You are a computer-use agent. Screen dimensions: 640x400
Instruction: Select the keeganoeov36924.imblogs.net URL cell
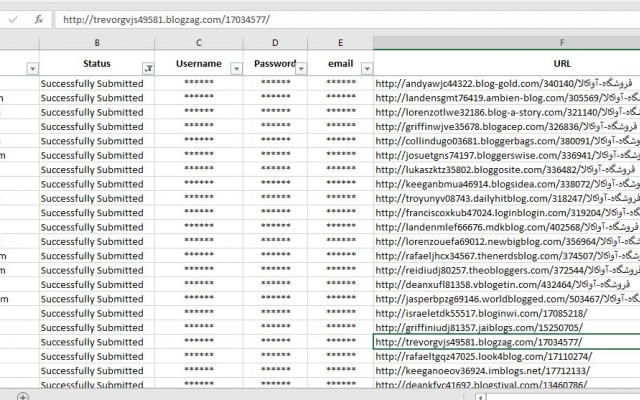click(507, 370)
